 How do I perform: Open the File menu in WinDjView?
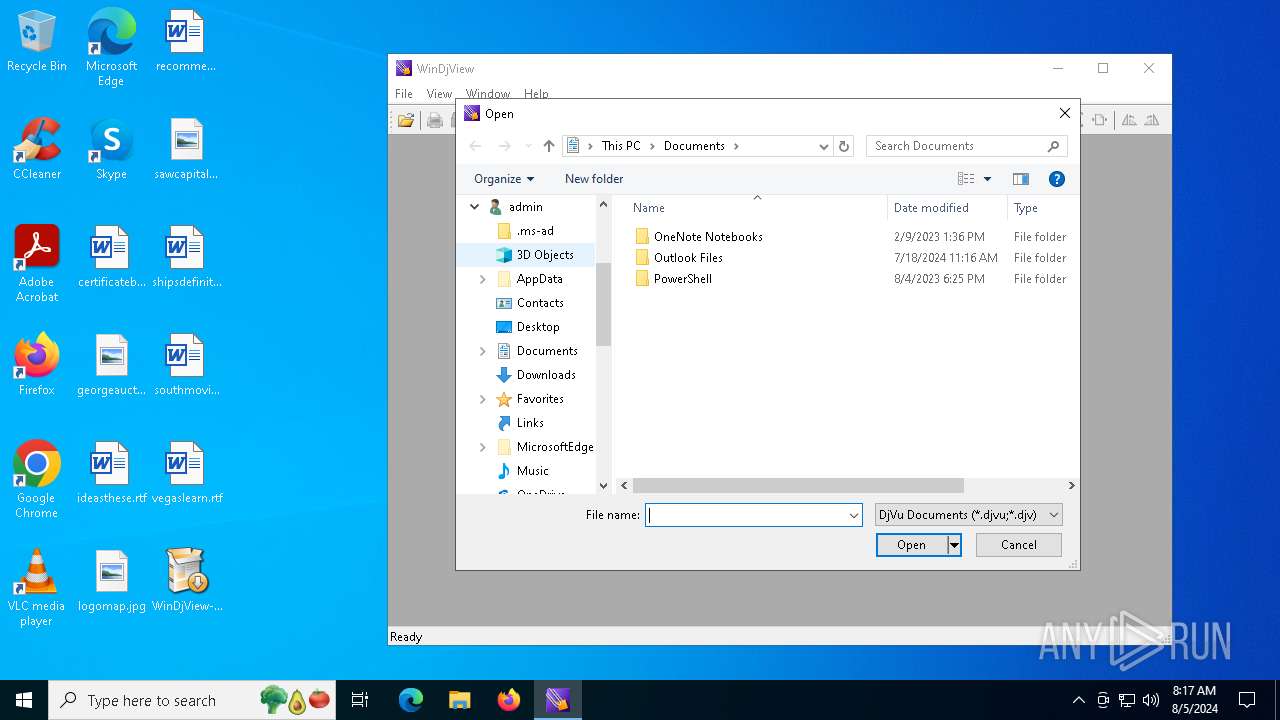coord(404,94)
